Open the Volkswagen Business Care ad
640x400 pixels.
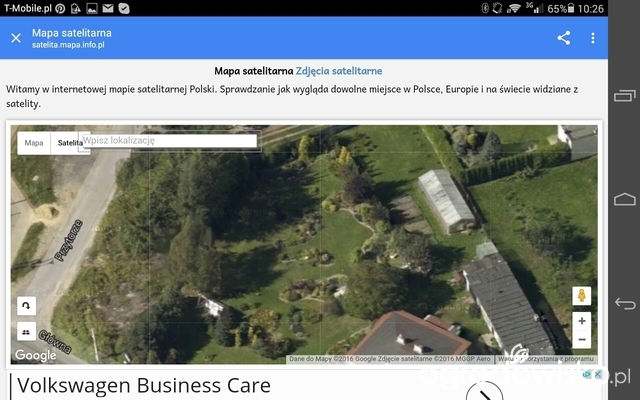click(x=144, y=385)
